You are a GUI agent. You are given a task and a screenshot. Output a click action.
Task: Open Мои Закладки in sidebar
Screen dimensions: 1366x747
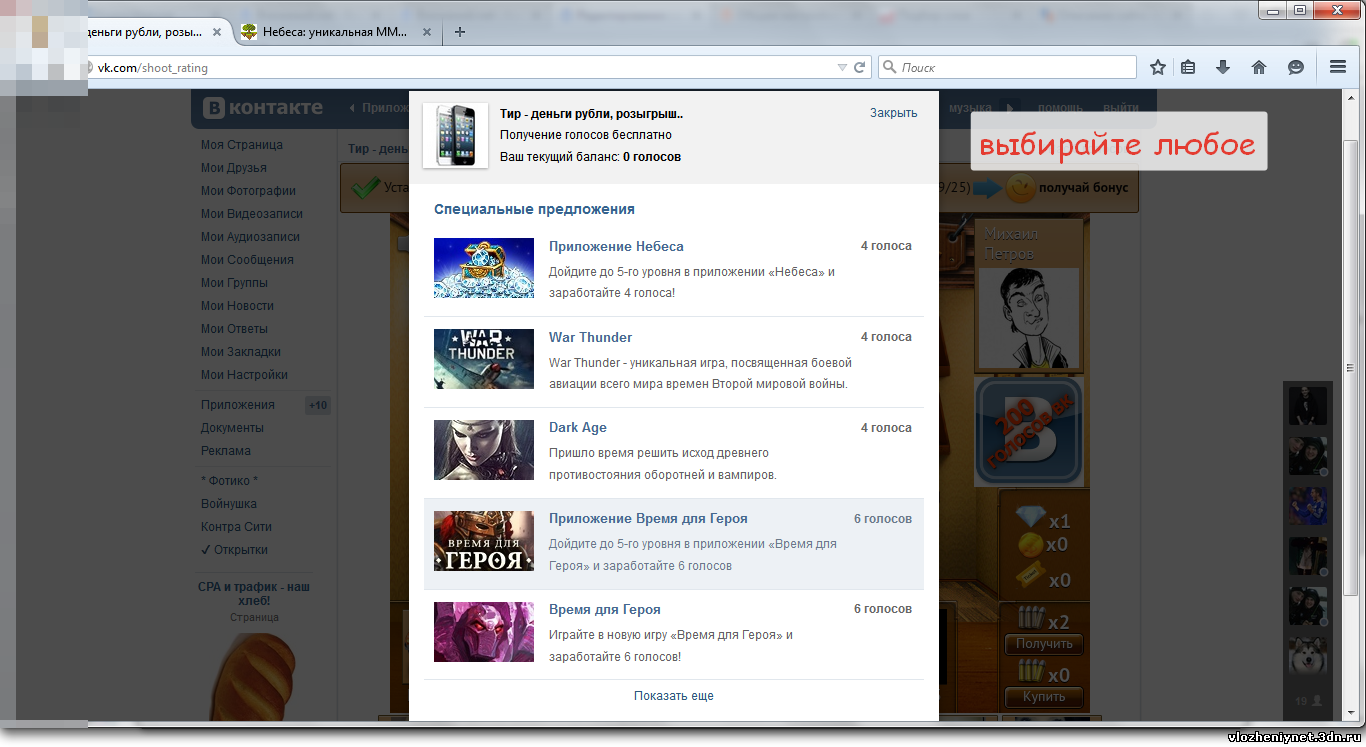pyautogui.click(x=240, y=352)
